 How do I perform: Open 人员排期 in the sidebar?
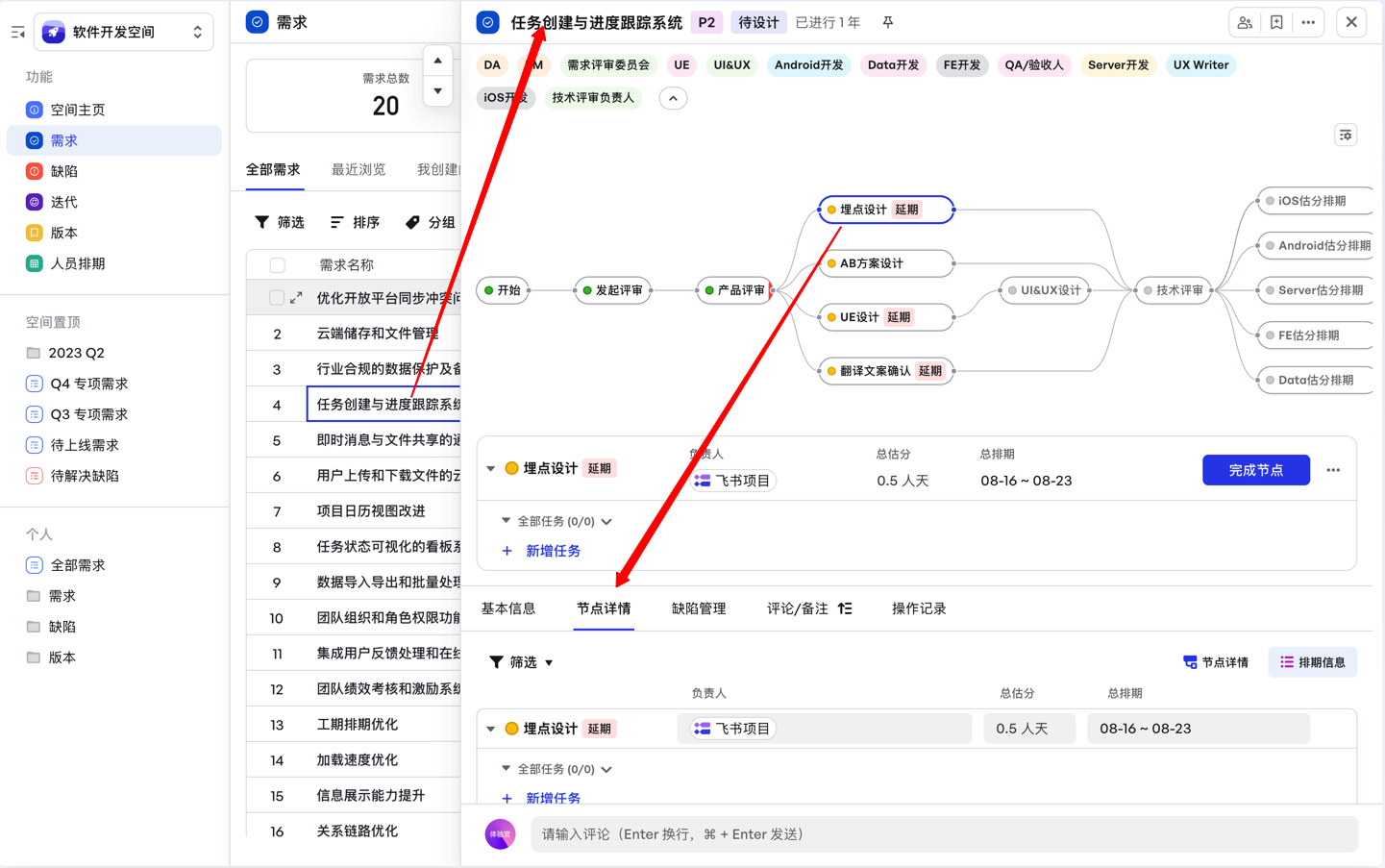(77, 263)
